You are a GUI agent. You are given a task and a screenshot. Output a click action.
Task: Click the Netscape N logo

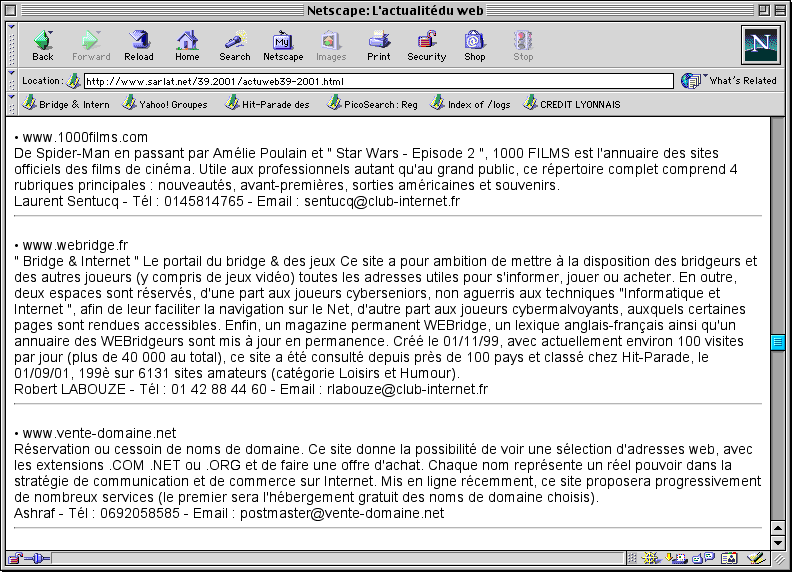coord(761,45)
